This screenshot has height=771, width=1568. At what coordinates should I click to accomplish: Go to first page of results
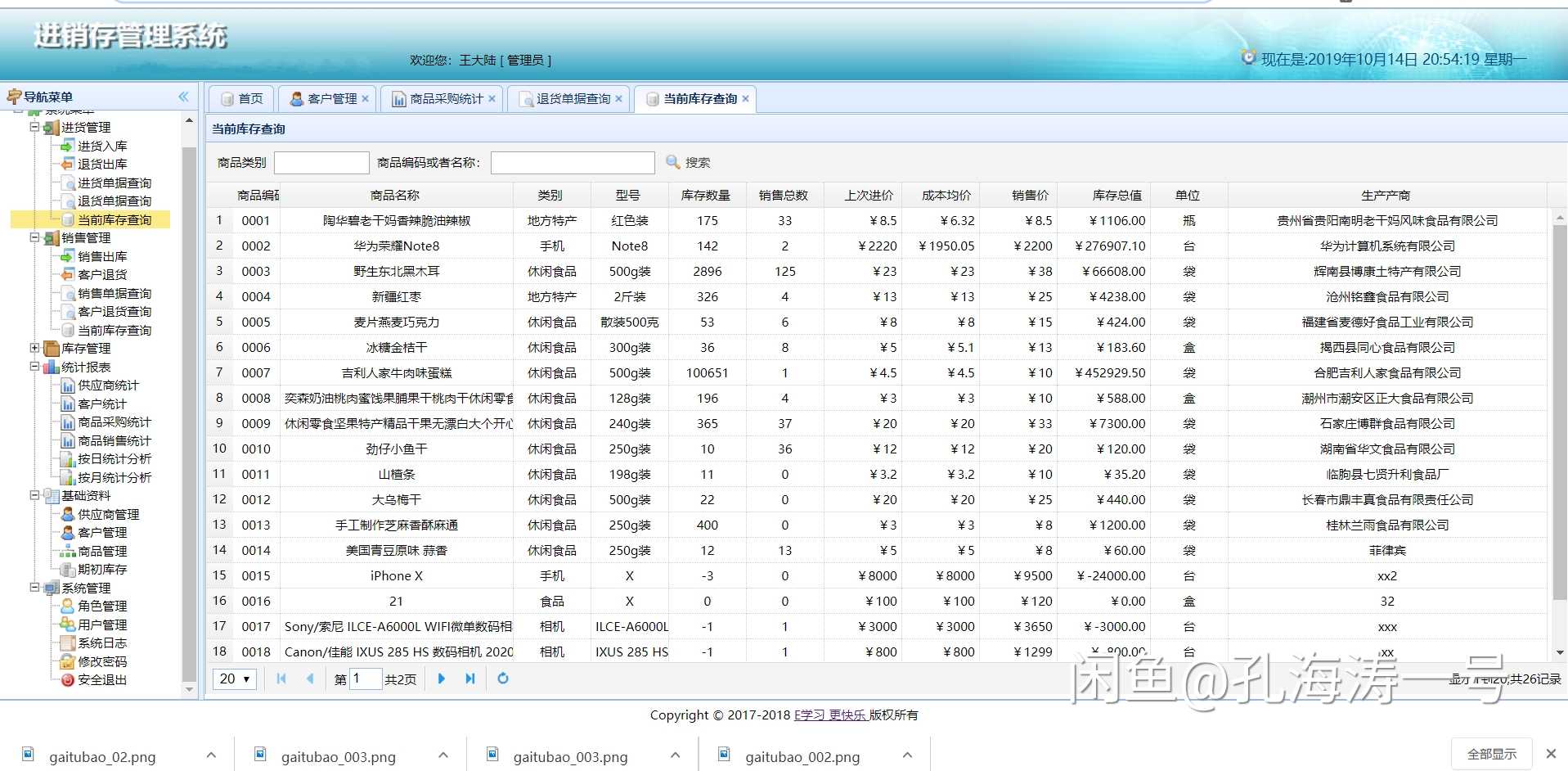pos(281,679)
